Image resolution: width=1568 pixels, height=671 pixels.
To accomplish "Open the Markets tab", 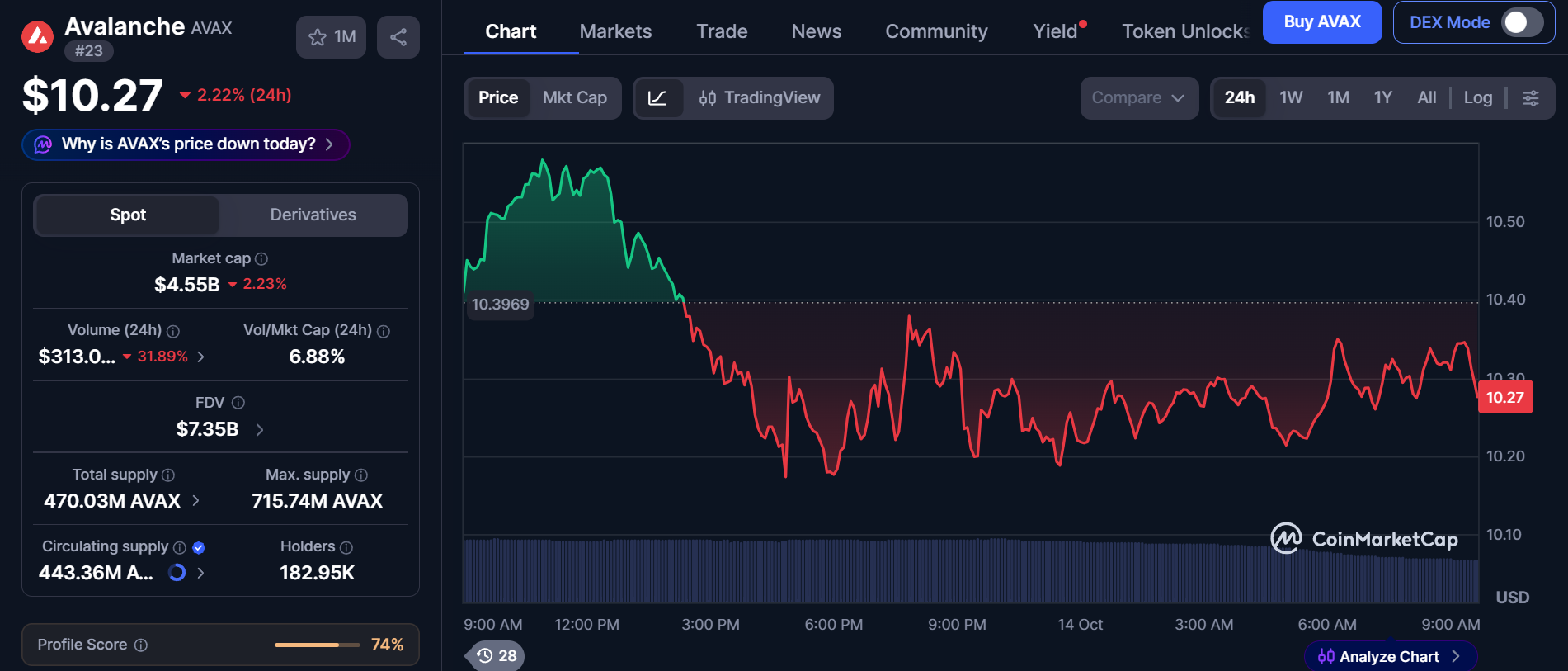I will click(x=615, y=31).
